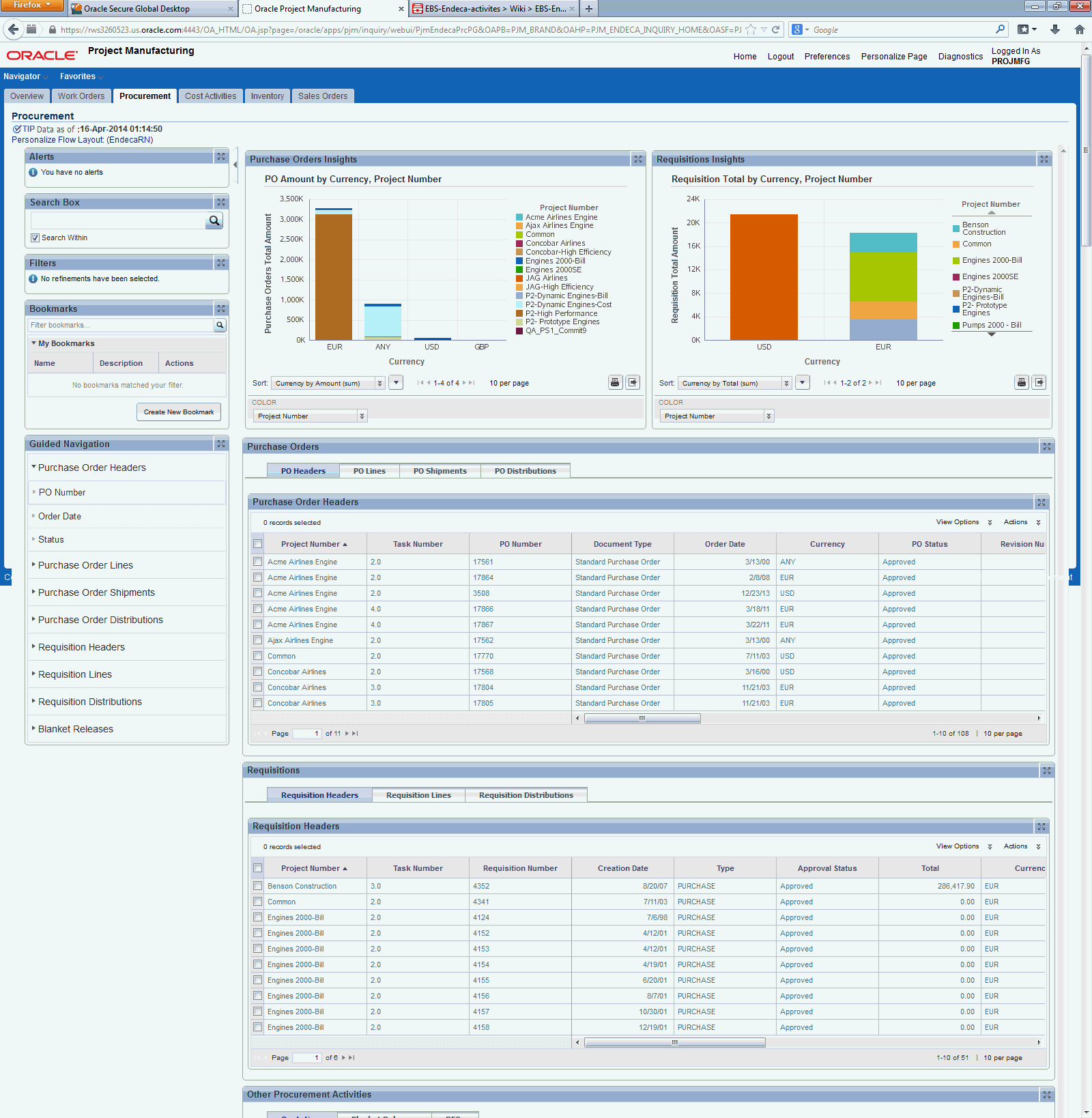The width and height of the screenshot is (1092, 1118).
Task: Select all rows in Requisition Headers
Action: click(257, 868)
